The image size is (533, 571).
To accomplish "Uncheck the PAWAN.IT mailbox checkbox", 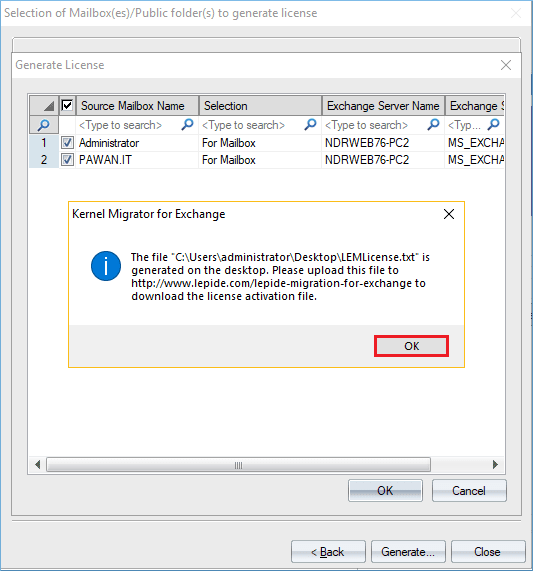I will click(67, 160).
